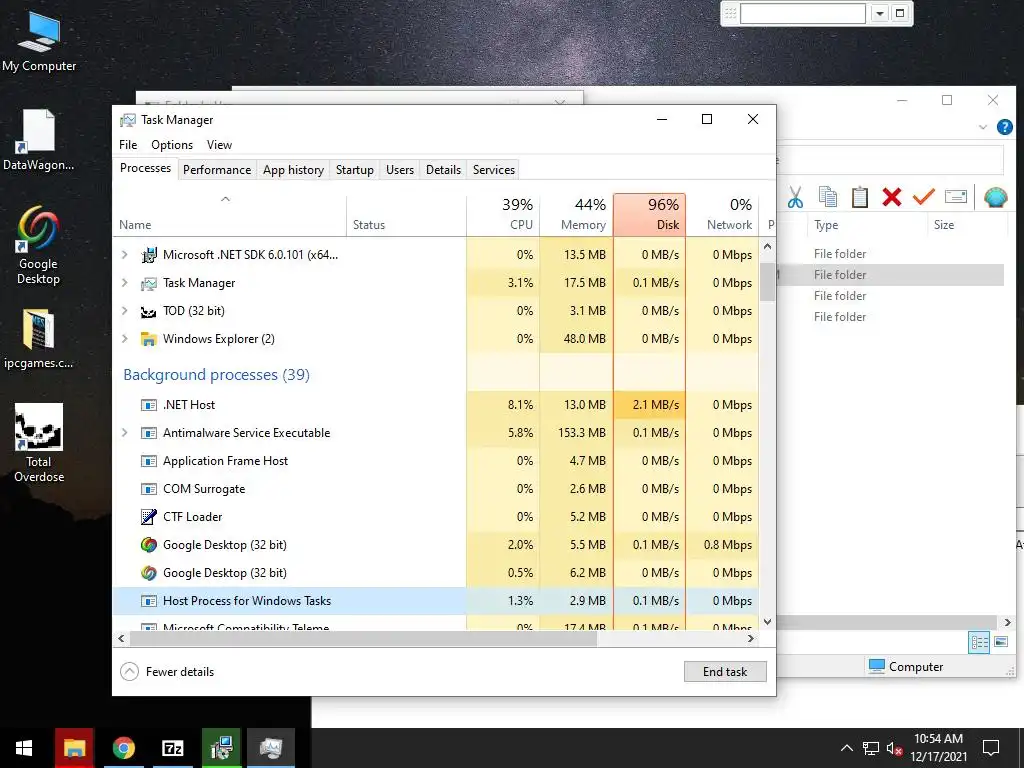Viewport: 1024px width, 768px height.
Task: Open the Windows Start button
Action: pyautogui.click(x=24, y=748)
